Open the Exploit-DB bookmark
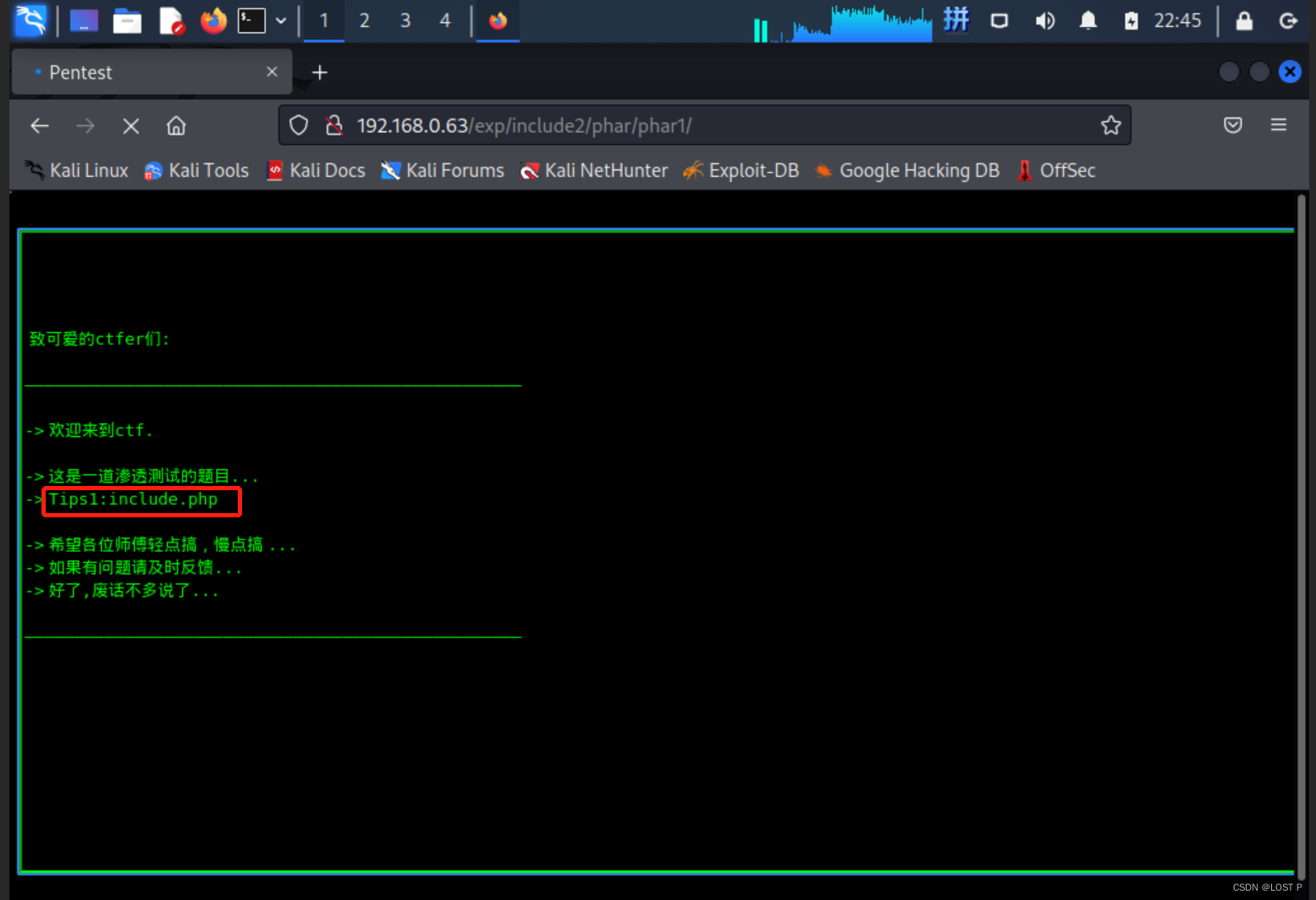The image size is (1316, 900). [x=741, y=170]
